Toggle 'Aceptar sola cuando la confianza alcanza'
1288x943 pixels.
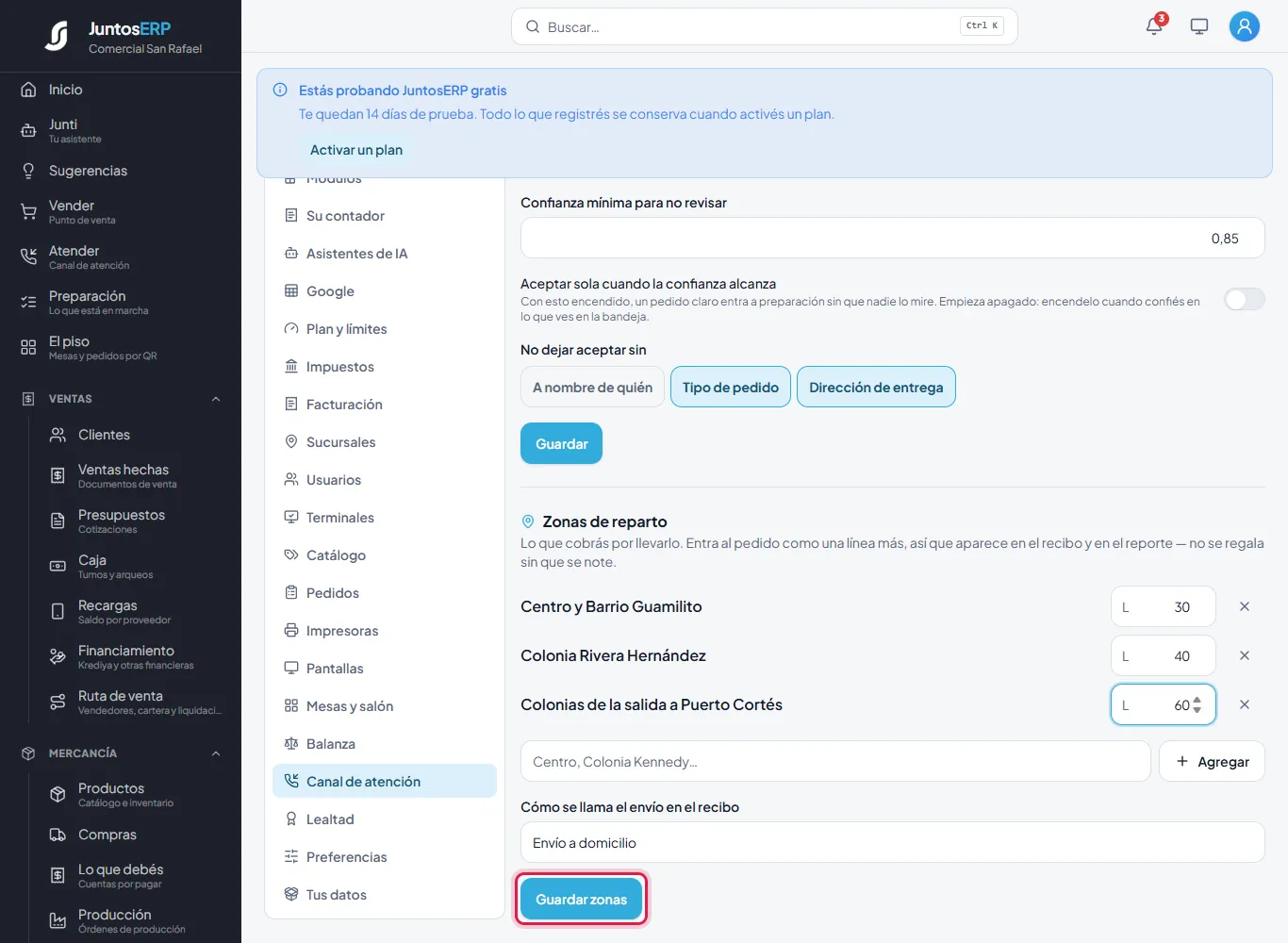click(1244, 300)
